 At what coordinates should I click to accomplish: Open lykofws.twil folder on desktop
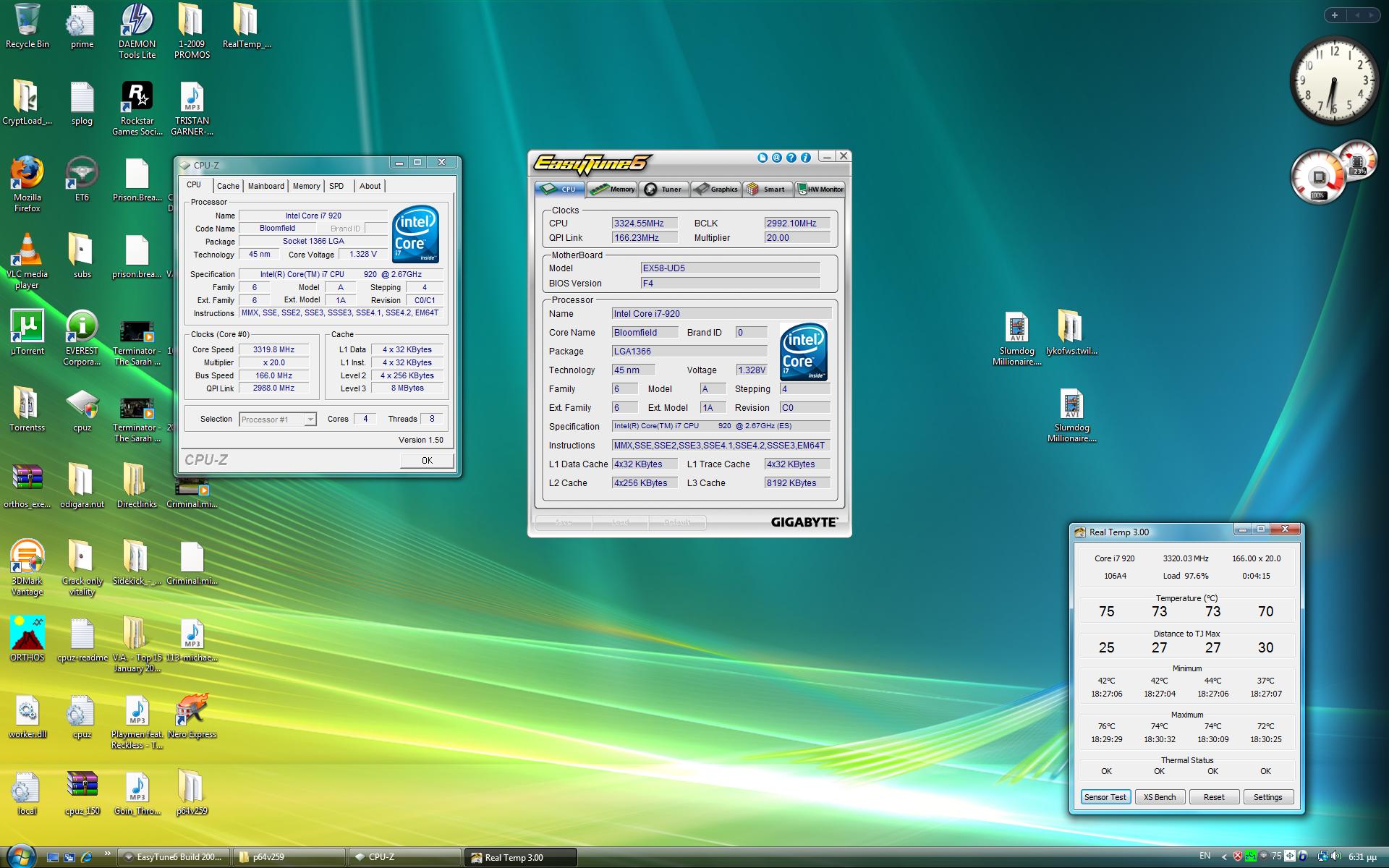click(x=1071, y=333)
